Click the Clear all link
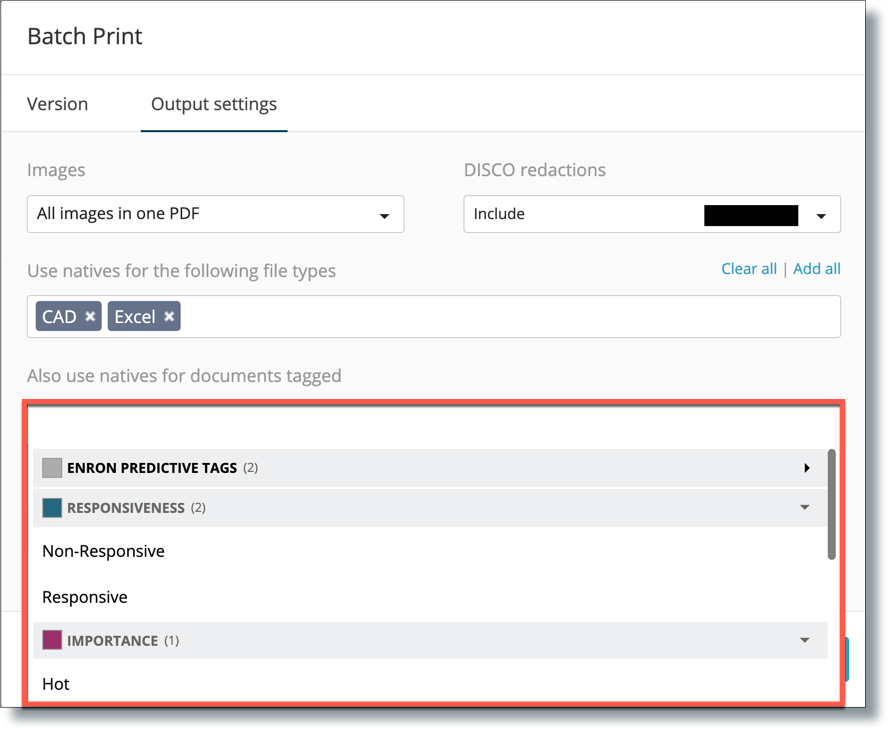The width and height of the screenshot is (888, 730). pos(749,268)
